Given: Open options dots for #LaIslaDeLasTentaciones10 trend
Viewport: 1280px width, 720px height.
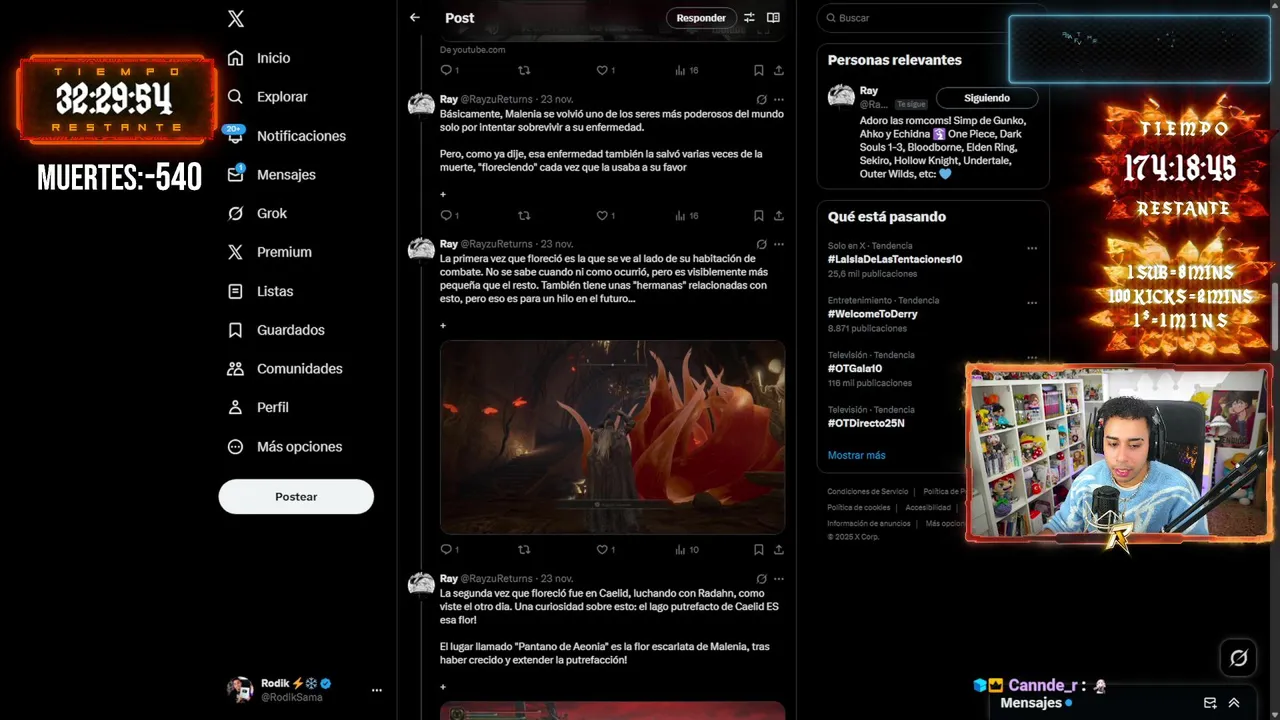Looking at the screenshot, I should pos(1032,248).
